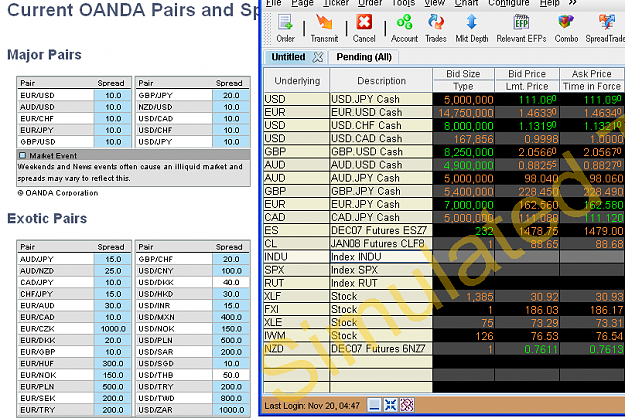Click the IWM underlying cell
This screenshot has width=625, height=418.
click(297, 336)
